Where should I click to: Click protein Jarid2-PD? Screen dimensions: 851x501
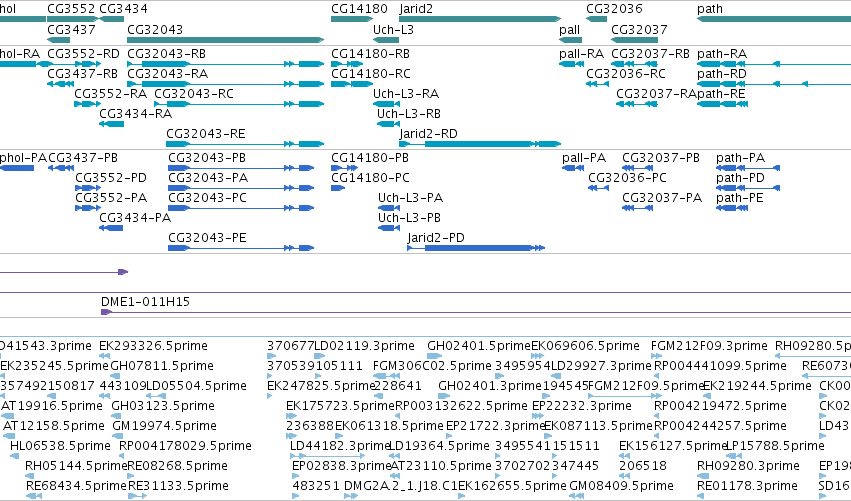pos(436,238)
